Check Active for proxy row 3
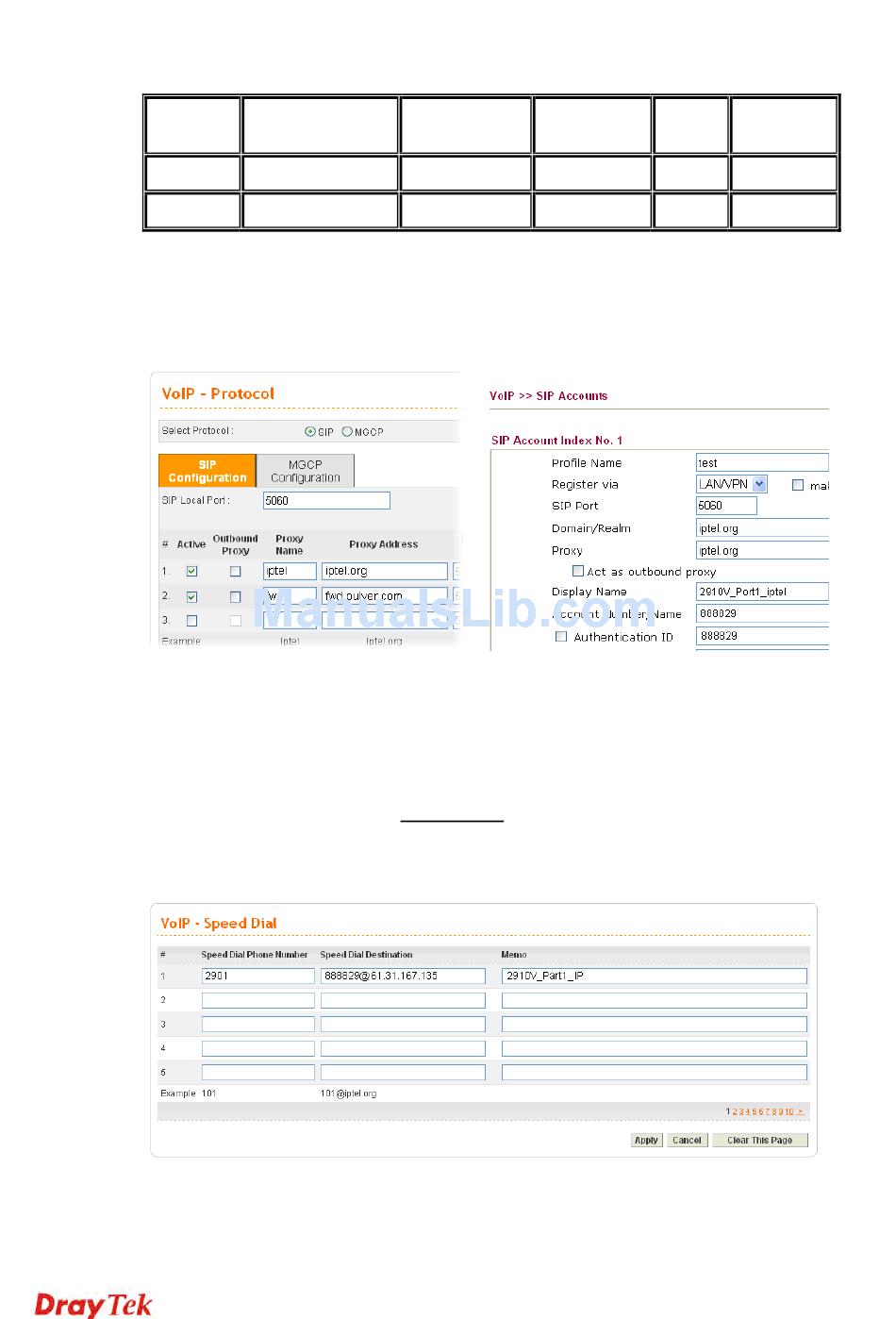Viewport: 896px width, 1319px height. pos(192,621)
